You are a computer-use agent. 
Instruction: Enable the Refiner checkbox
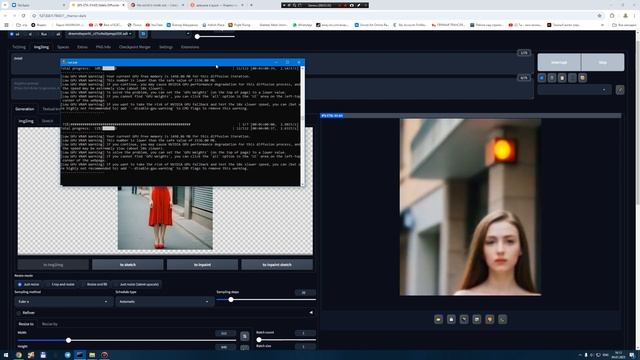click(19, 313)
